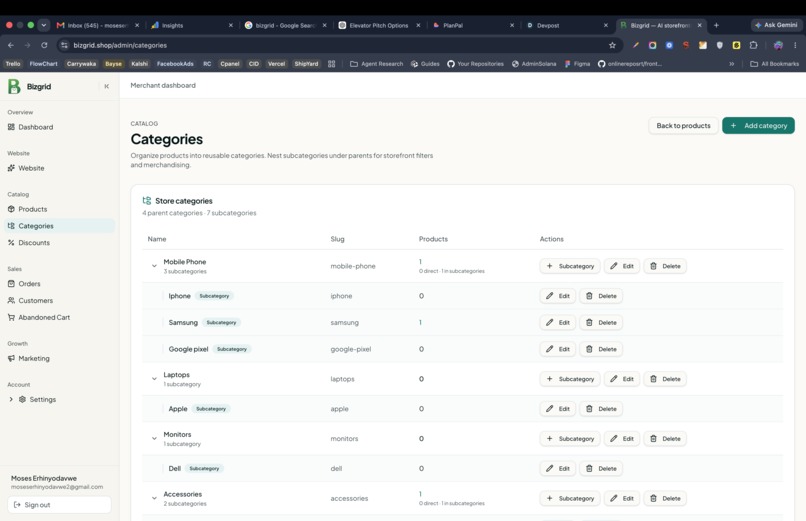Click the Add category button

point(758,125)
